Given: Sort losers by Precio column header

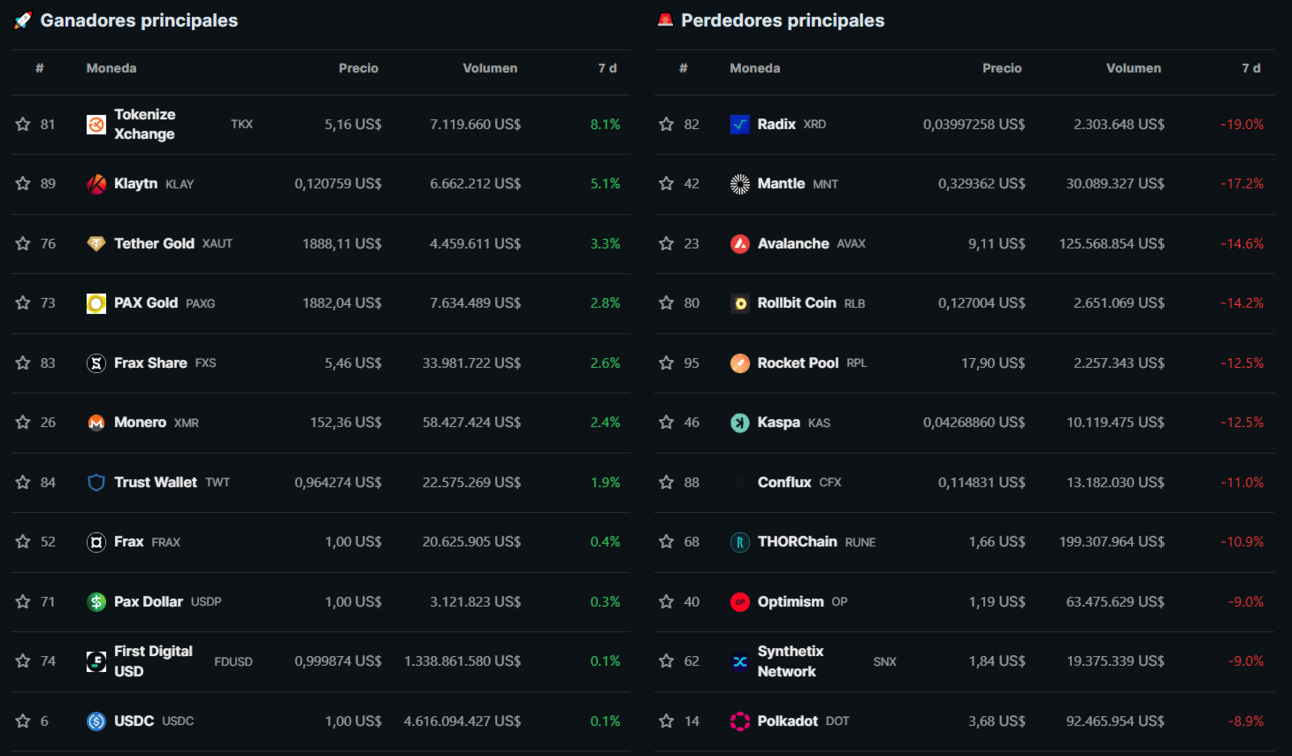Looking at the screenshot, I should coord(1002,68).
